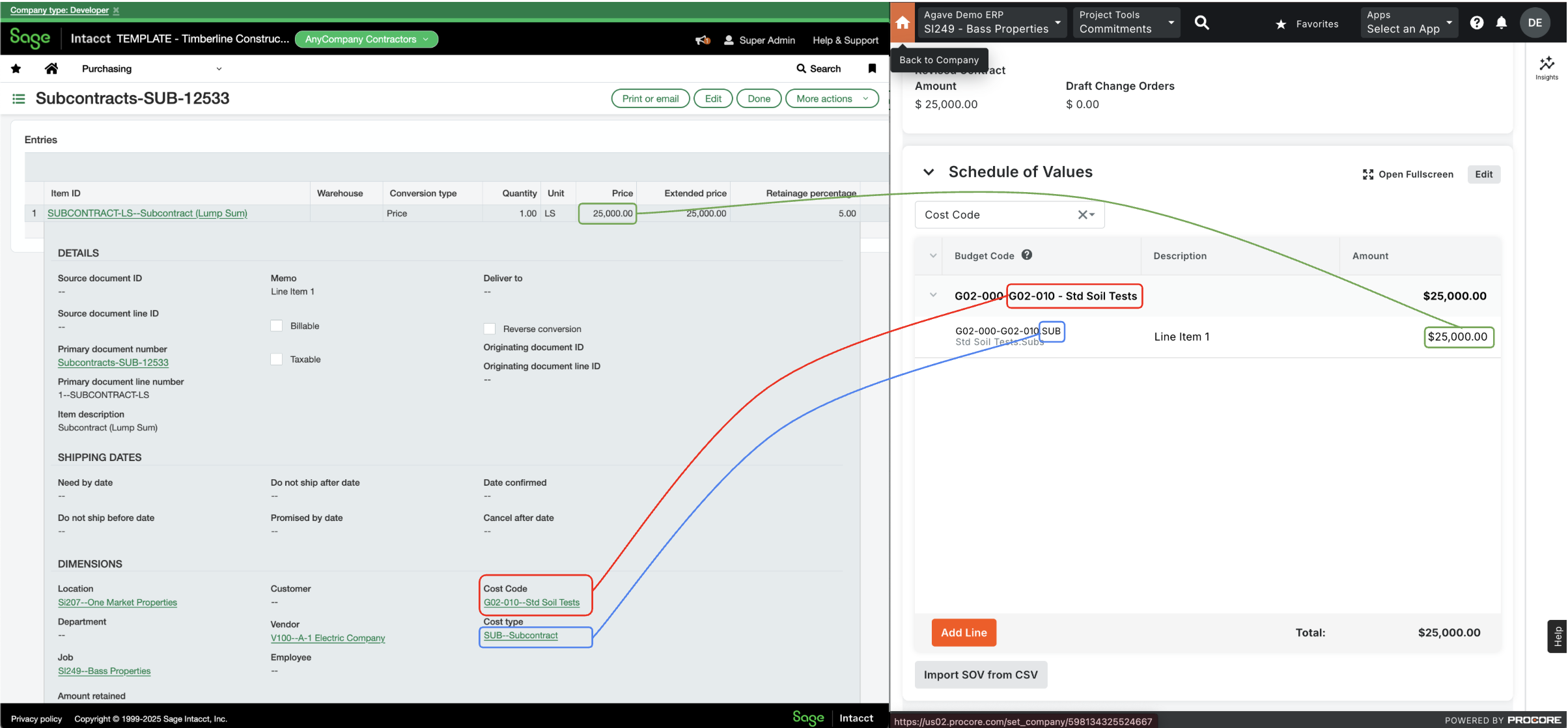Click the notification bell icon

click(x=1501, y=22)
